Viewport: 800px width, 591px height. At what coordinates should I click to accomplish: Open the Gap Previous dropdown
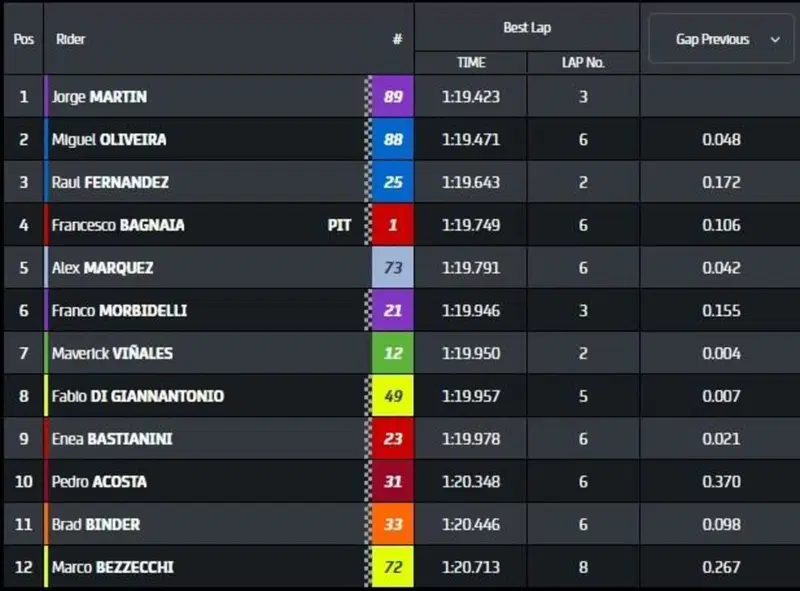point(721,39)
